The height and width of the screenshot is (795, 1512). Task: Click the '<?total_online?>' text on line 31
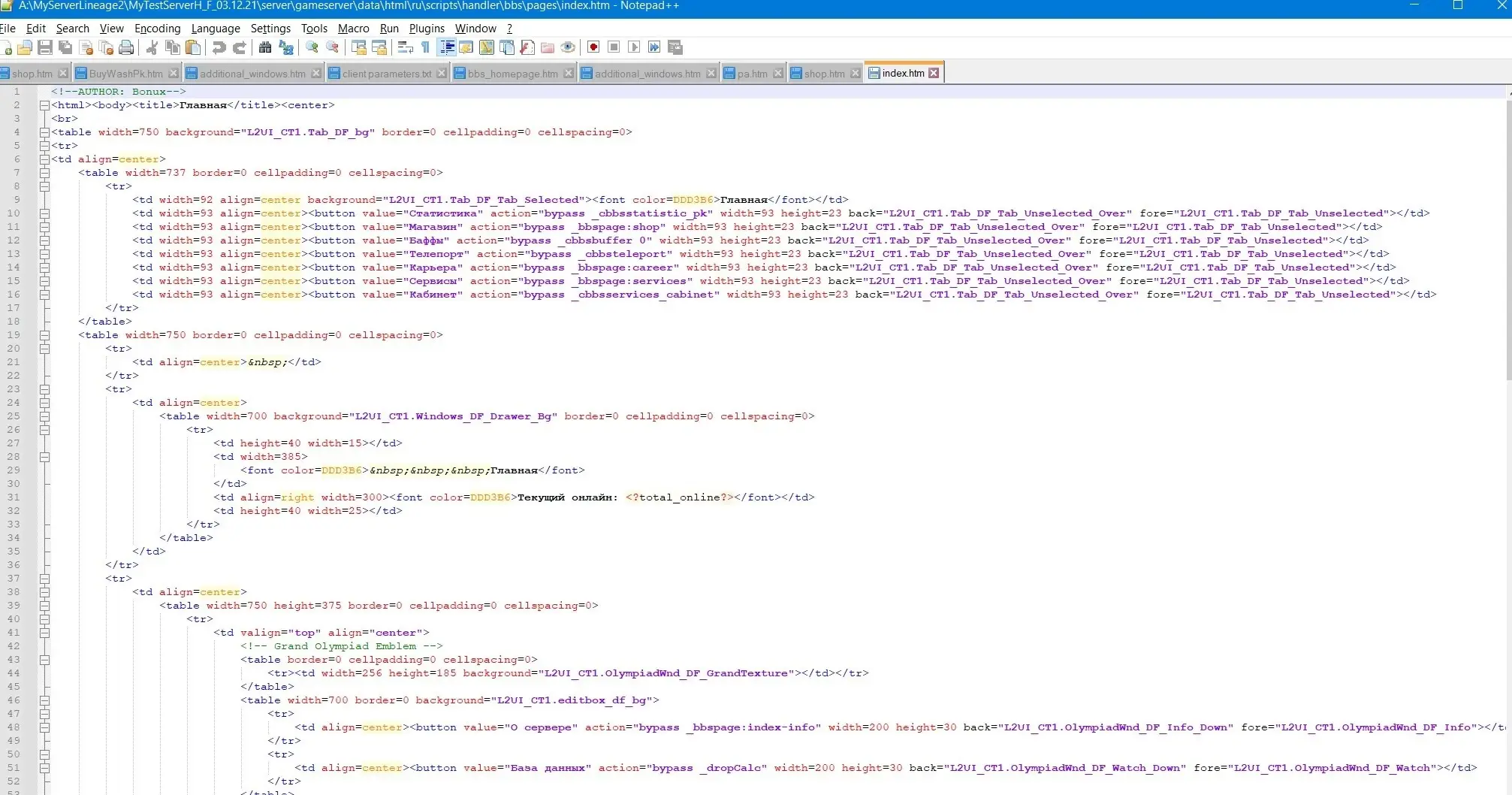coord(679,497)
